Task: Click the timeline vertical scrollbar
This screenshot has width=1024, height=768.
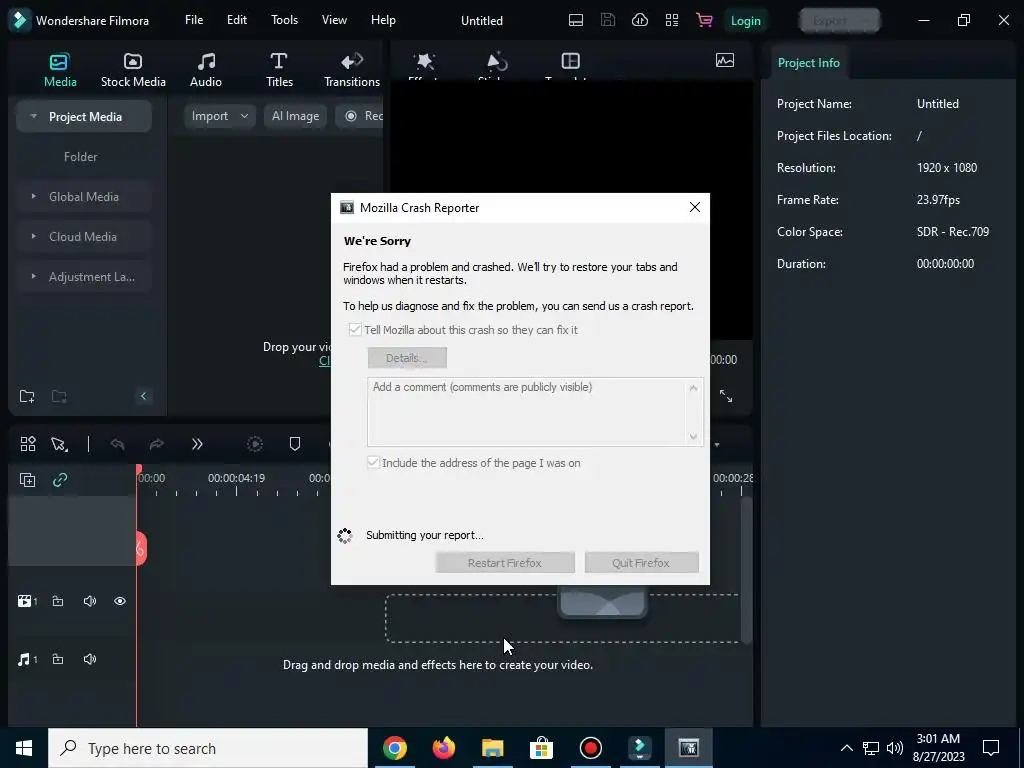Action: point(746,571)
